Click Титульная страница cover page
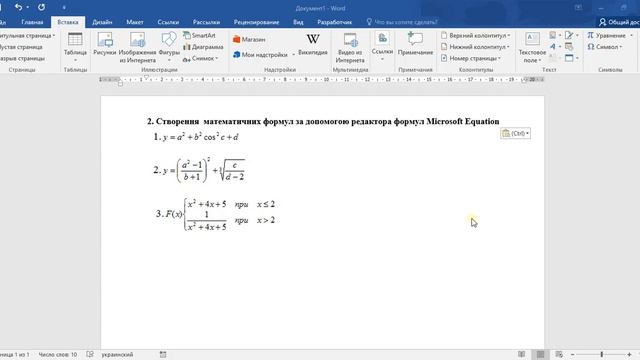 (27, 36)
